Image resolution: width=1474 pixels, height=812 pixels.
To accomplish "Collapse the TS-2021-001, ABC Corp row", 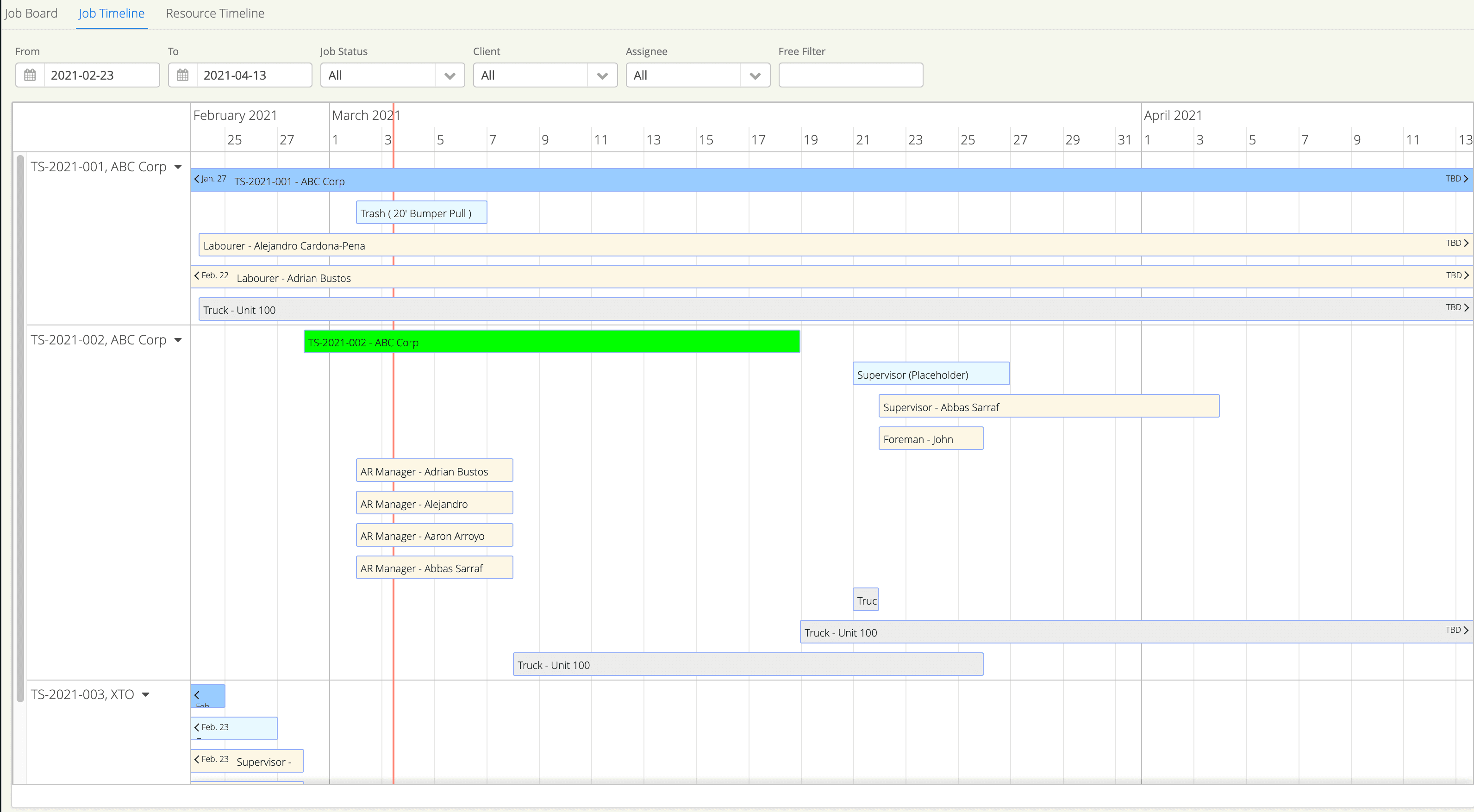I will [178, 167].
